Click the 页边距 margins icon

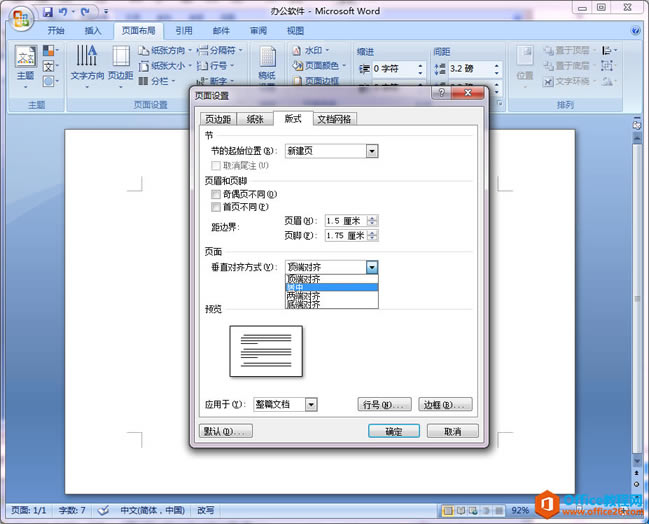pyautogui.click(x=121, y=55)
